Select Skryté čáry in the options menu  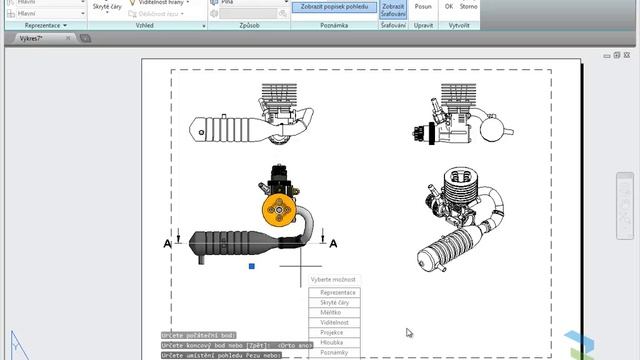point(334,302)
